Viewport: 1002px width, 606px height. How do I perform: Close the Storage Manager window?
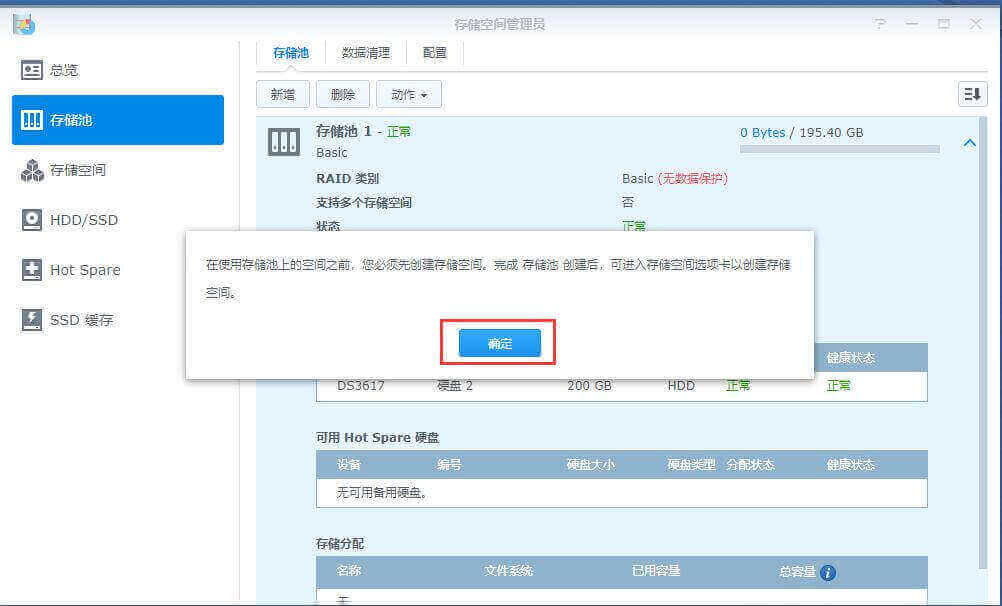pyautogui.click(x=975, y=24)
